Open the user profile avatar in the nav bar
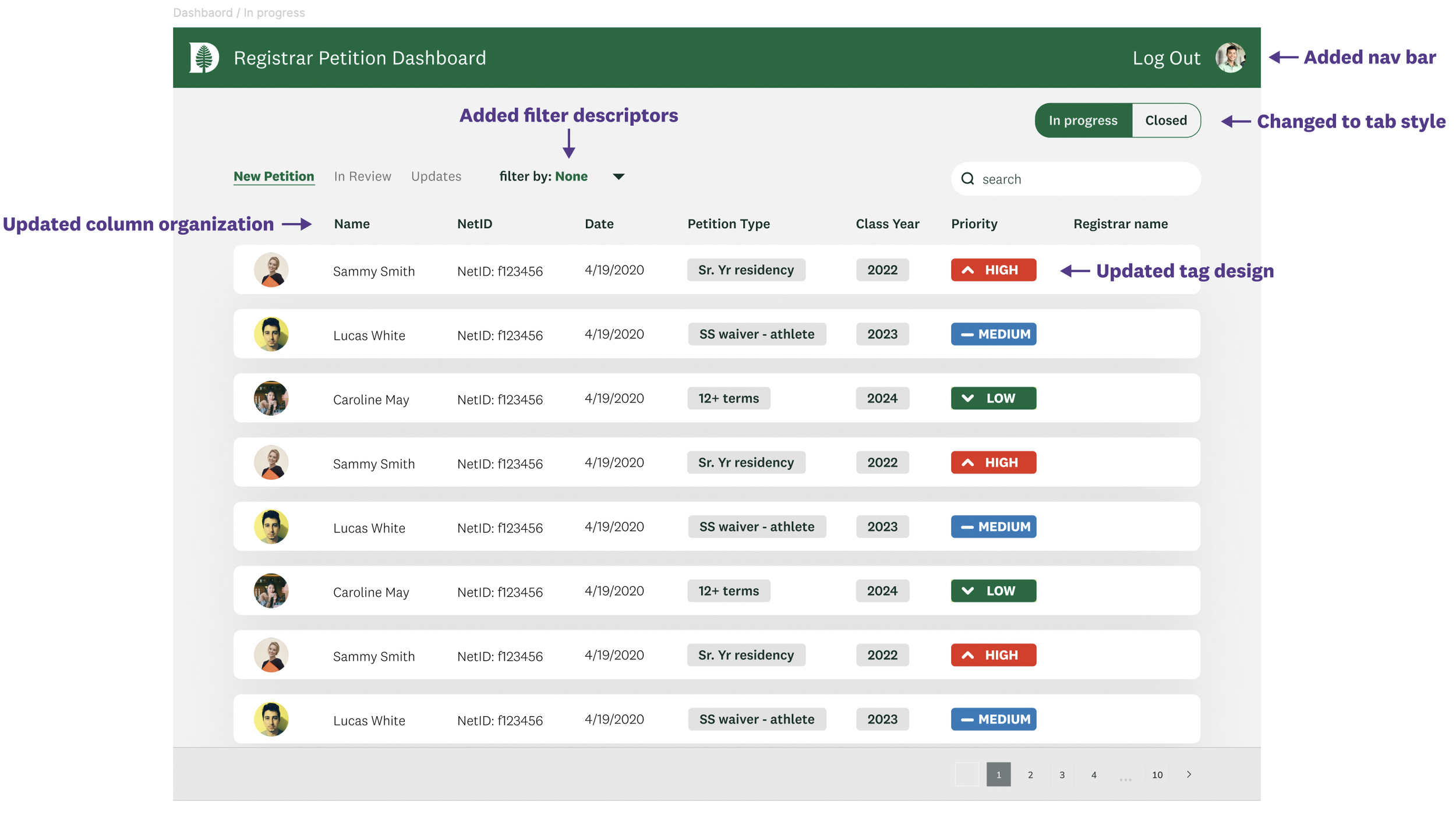The width and height of the screenshot is (1456, 825). pos(1229,58)
